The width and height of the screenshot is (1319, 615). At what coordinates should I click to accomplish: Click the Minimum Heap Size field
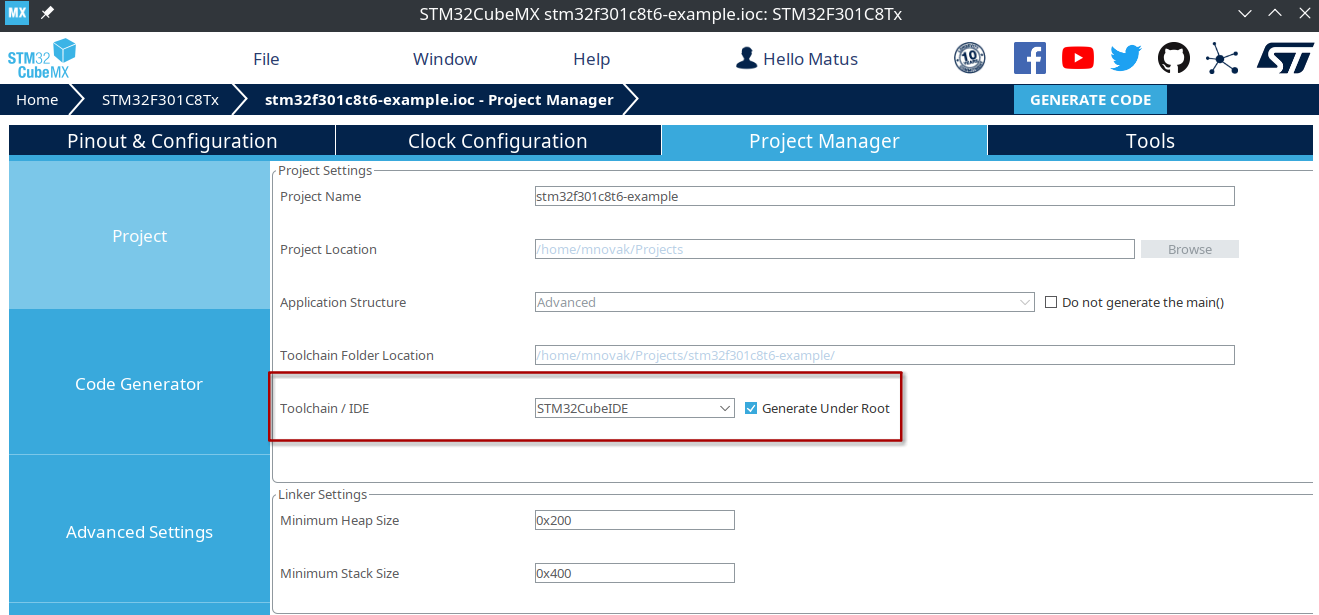pos(634,520)
